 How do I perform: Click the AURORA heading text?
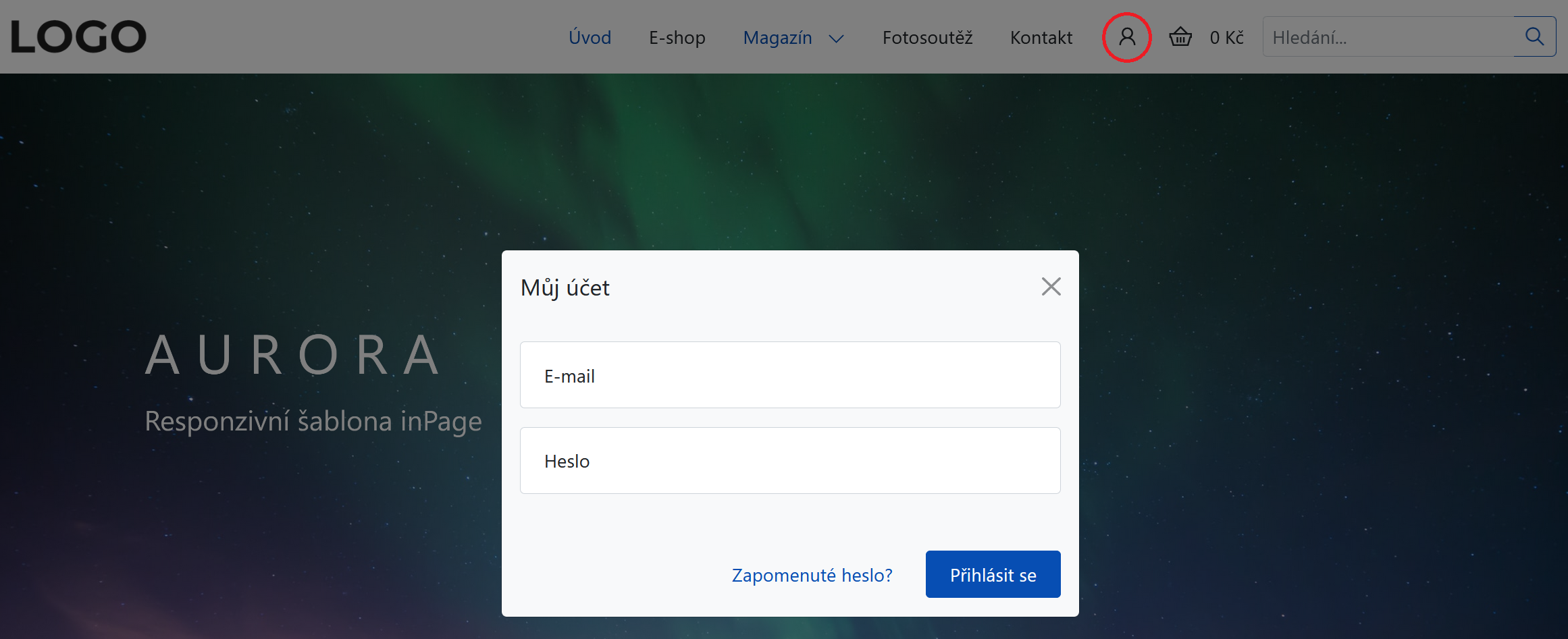click(x=294, y=355)
